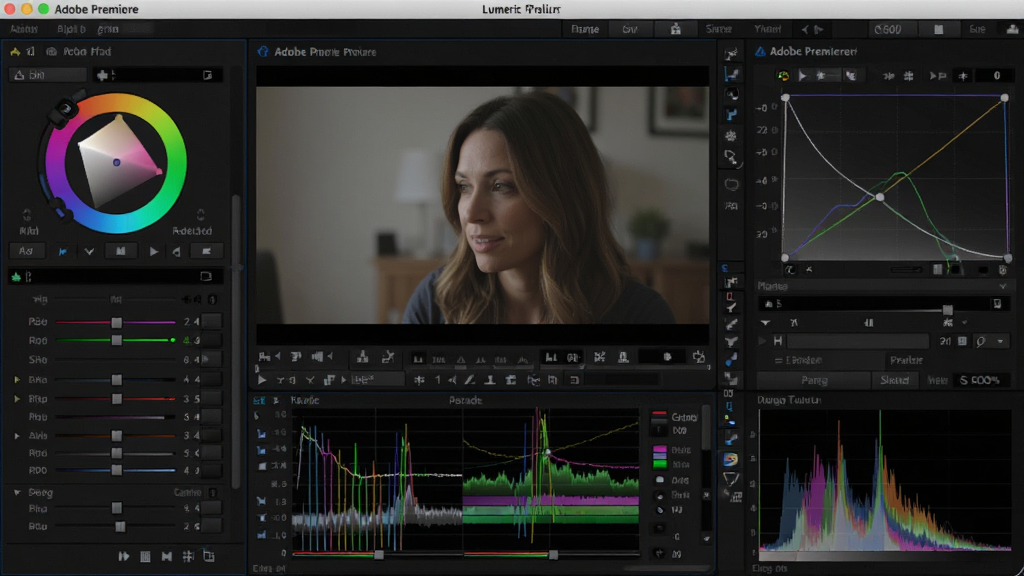Image resolution: width=1024 pixels, height=576 pixels.
Task: Open the scopes legend bottom chevron
Action: pyautogui.click(x=706, y=539)
